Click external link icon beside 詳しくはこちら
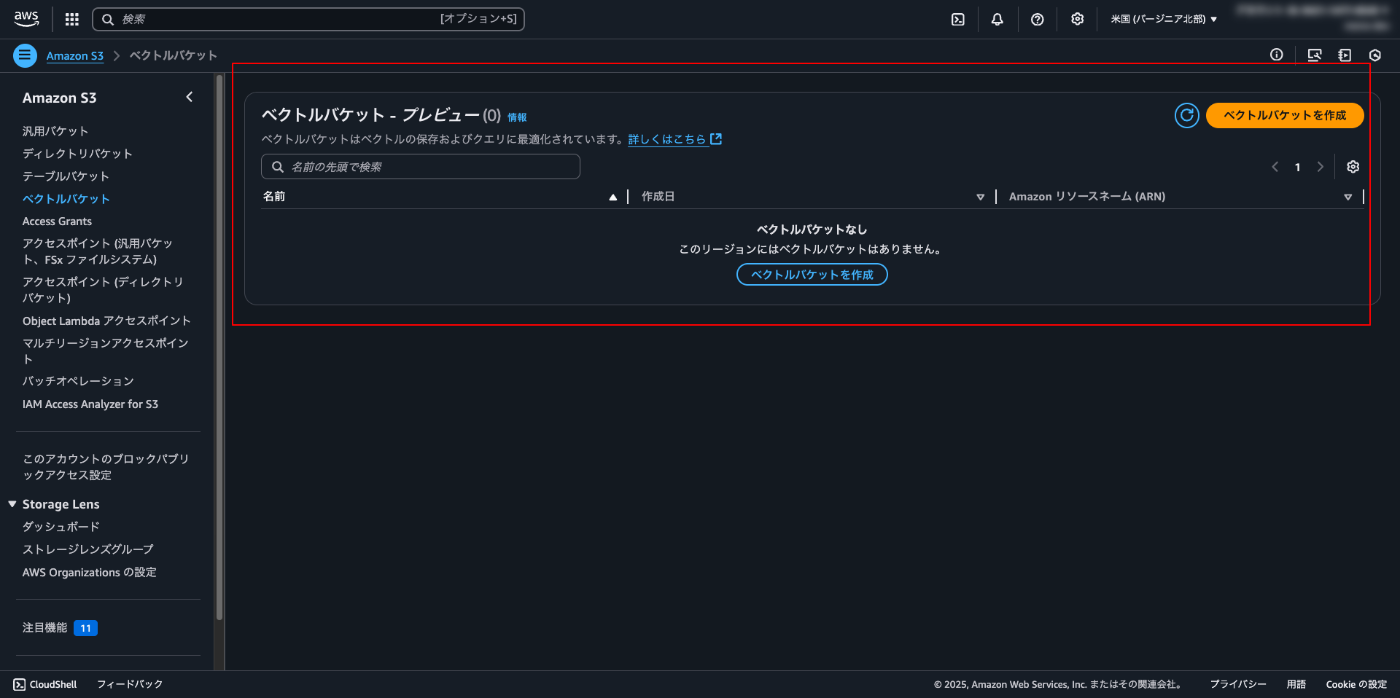 tap(716, 139)
